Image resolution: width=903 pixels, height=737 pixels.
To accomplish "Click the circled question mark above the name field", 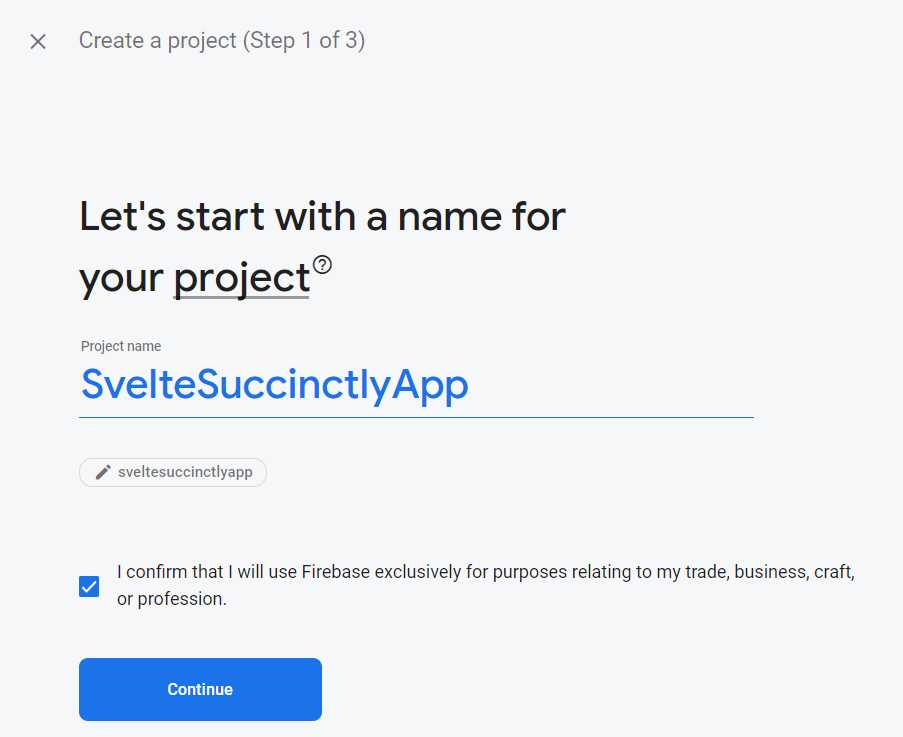I will click(x=322, y=264).
